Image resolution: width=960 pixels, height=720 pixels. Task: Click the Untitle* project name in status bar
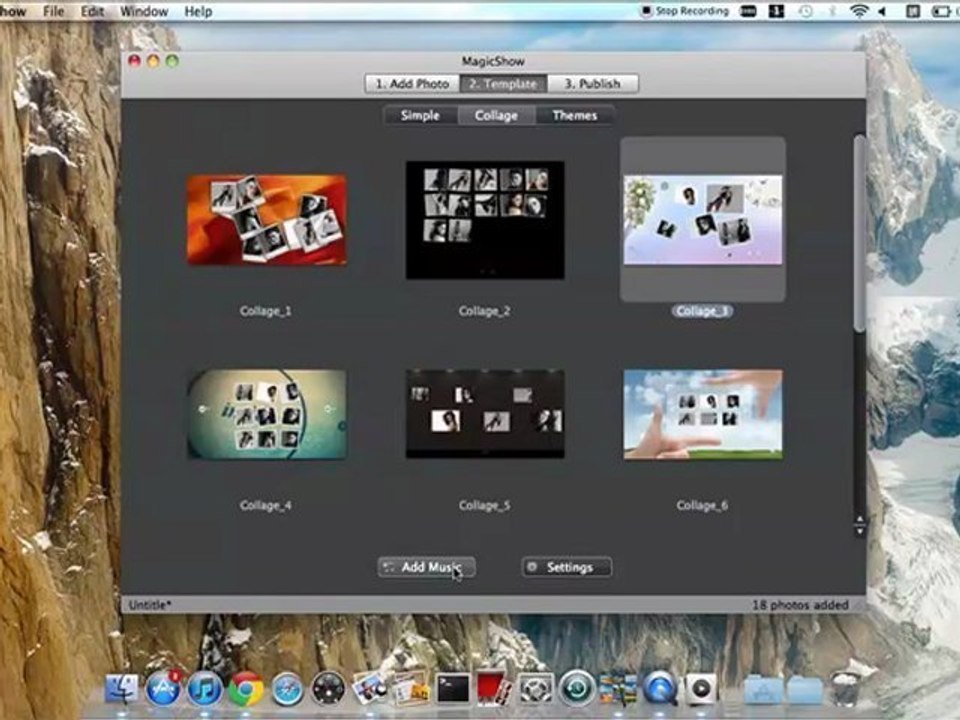150,605
